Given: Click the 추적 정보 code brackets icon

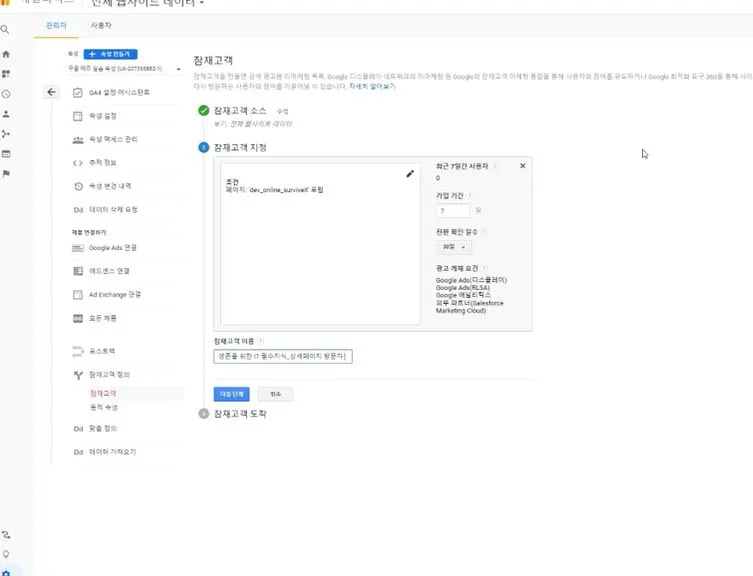Looking at the screenshot, I should pos(77,163).
